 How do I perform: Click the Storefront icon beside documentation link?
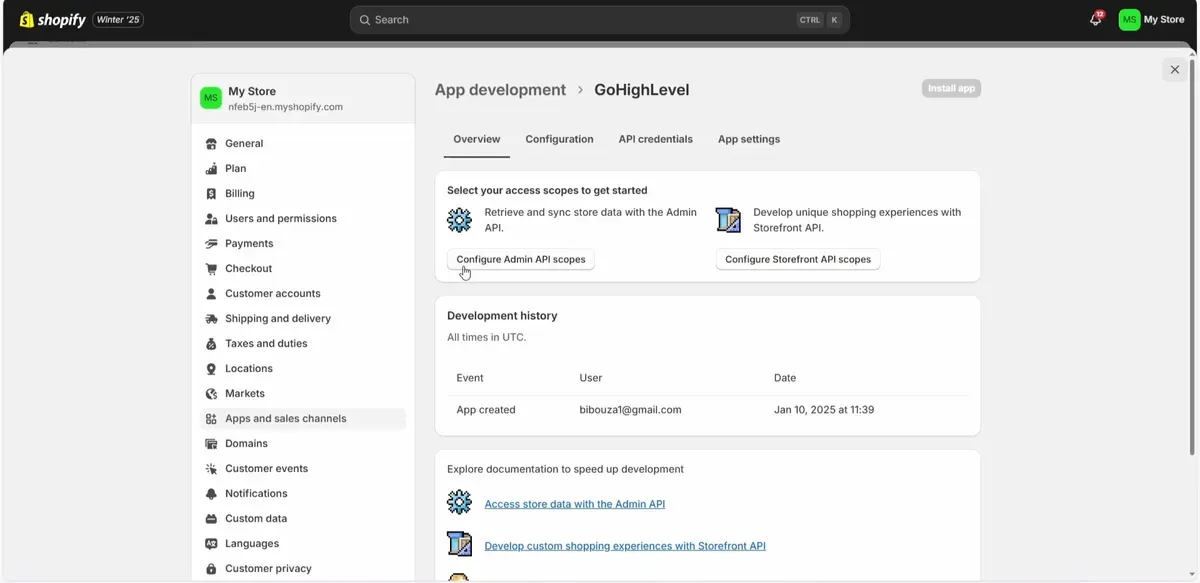pos(459,544)
